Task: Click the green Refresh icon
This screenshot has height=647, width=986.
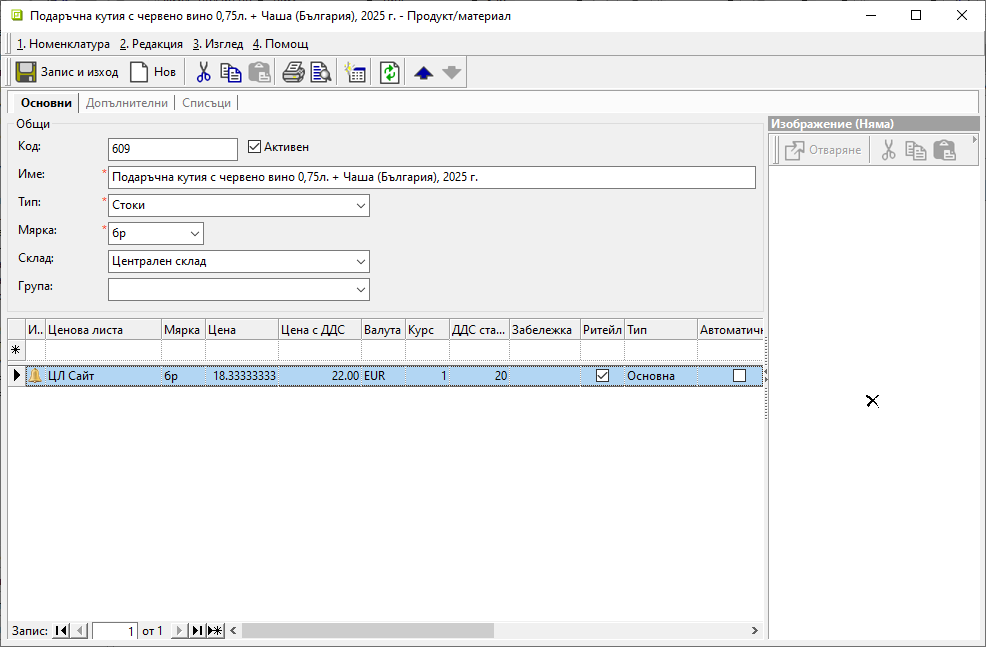Action: pyautogui.click(x=389, y=72)
